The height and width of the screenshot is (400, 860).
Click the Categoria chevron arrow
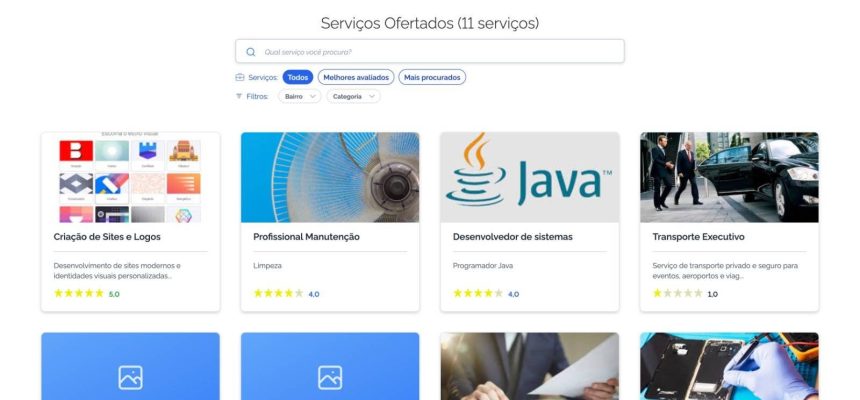[x=371, y=96]
